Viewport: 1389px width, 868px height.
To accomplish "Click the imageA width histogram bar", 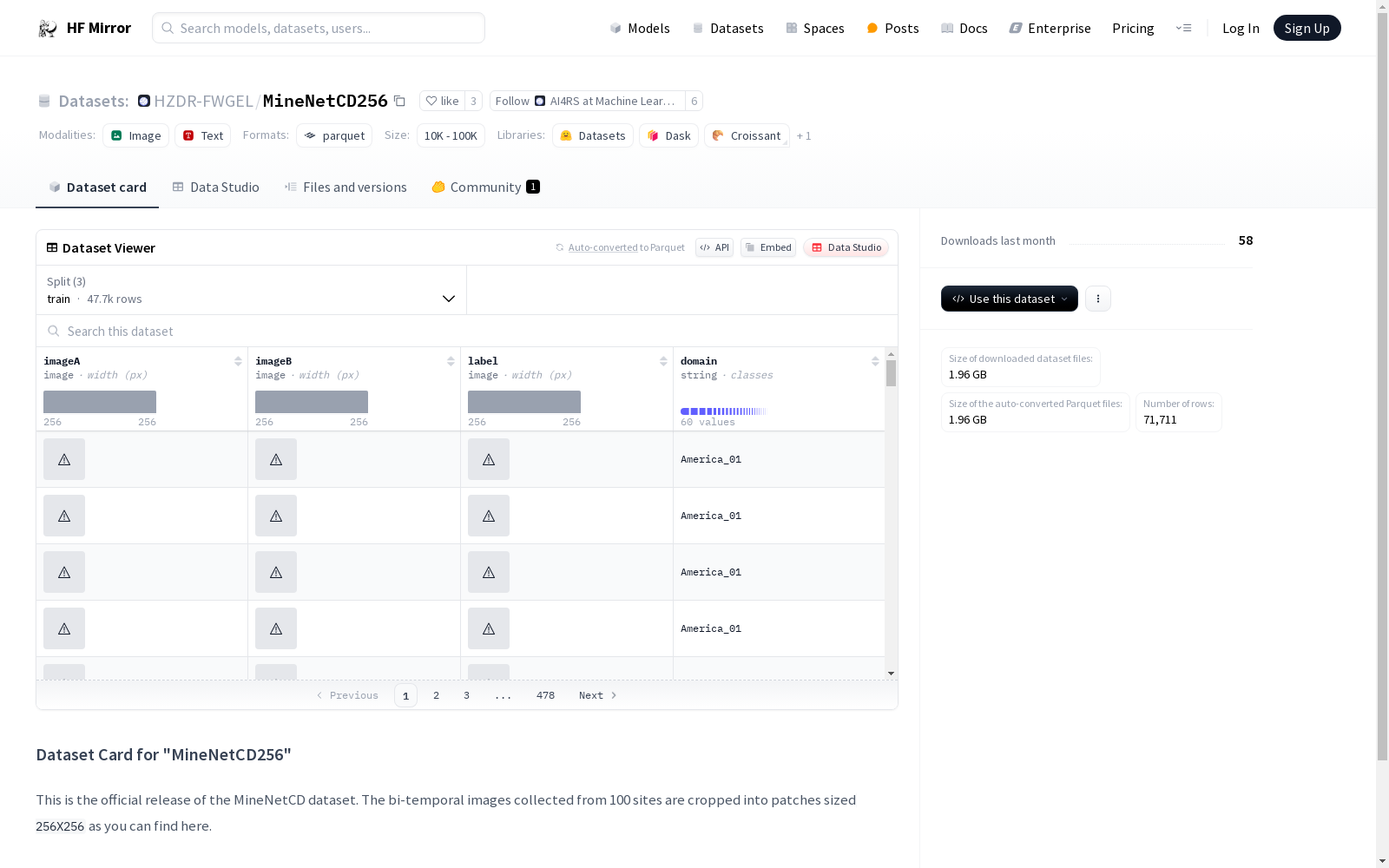I will coord(100,402).
